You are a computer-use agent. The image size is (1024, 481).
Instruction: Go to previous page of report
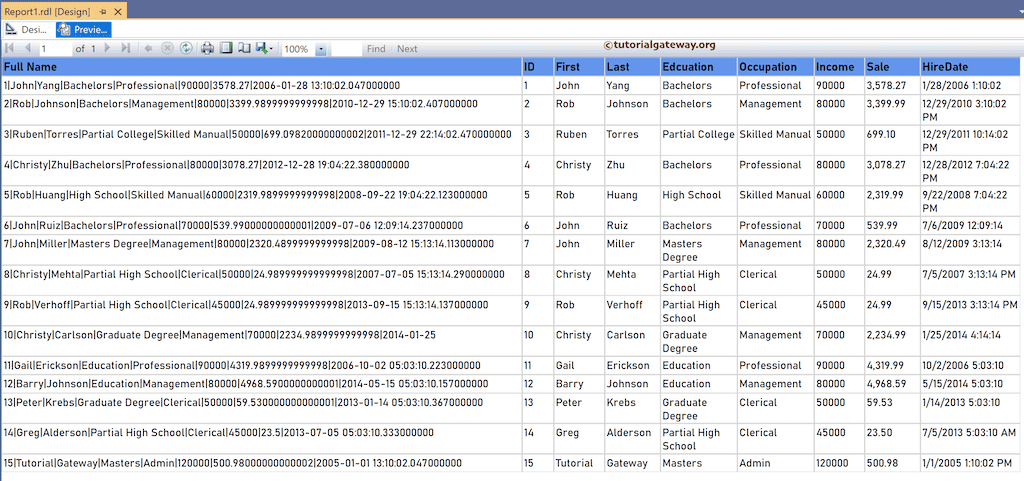tap(27, 48)
